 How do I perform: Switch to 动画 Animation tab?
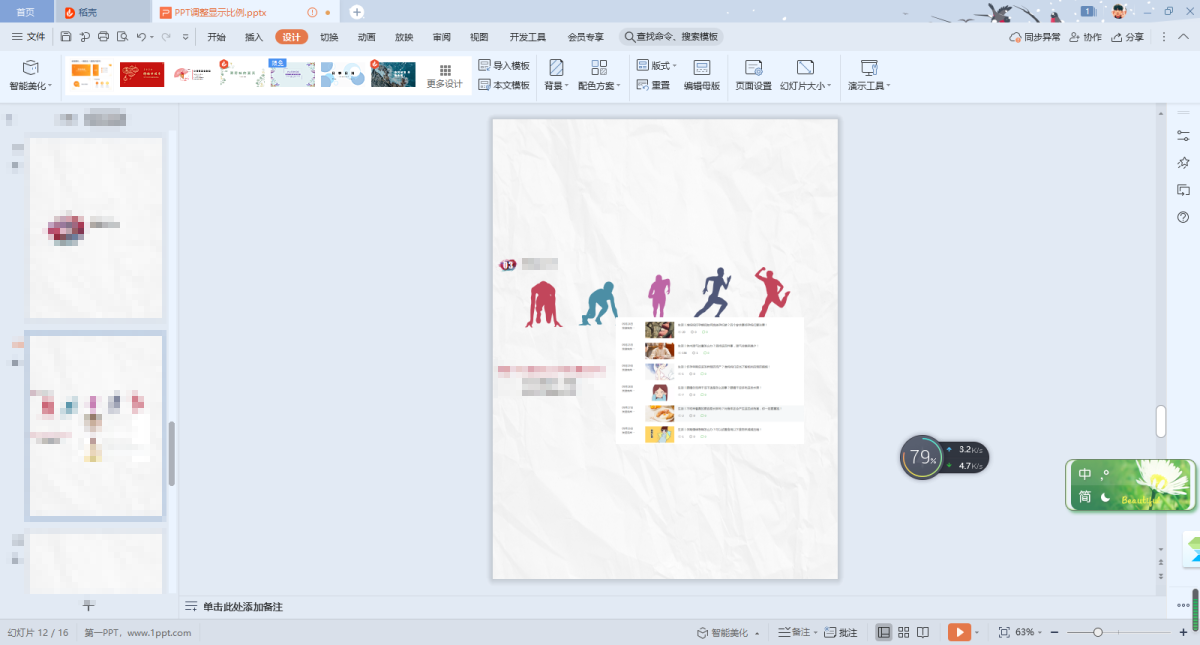click(367, 37)
